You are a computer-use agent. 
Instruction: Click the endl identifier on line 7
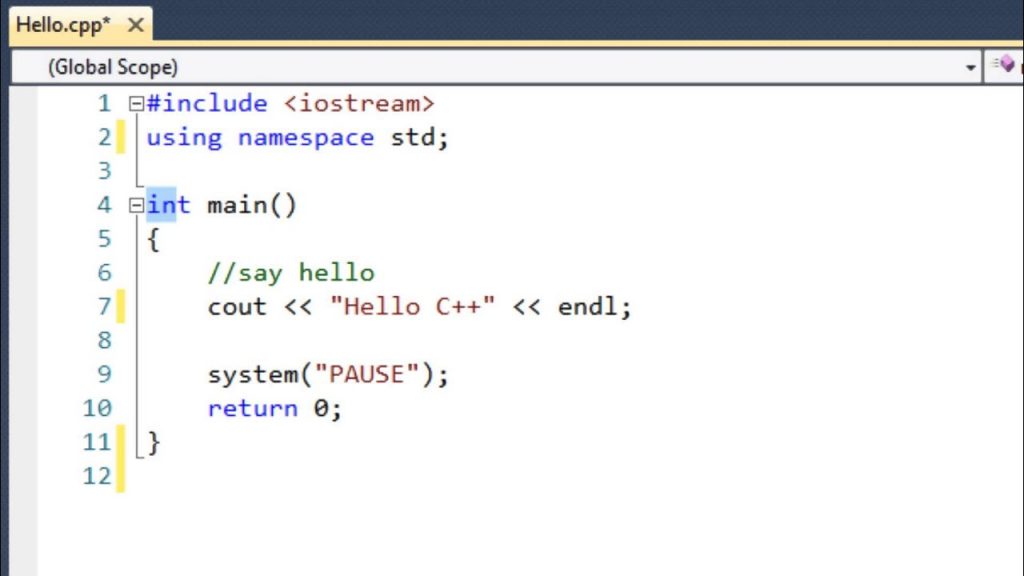pos(591,306)
